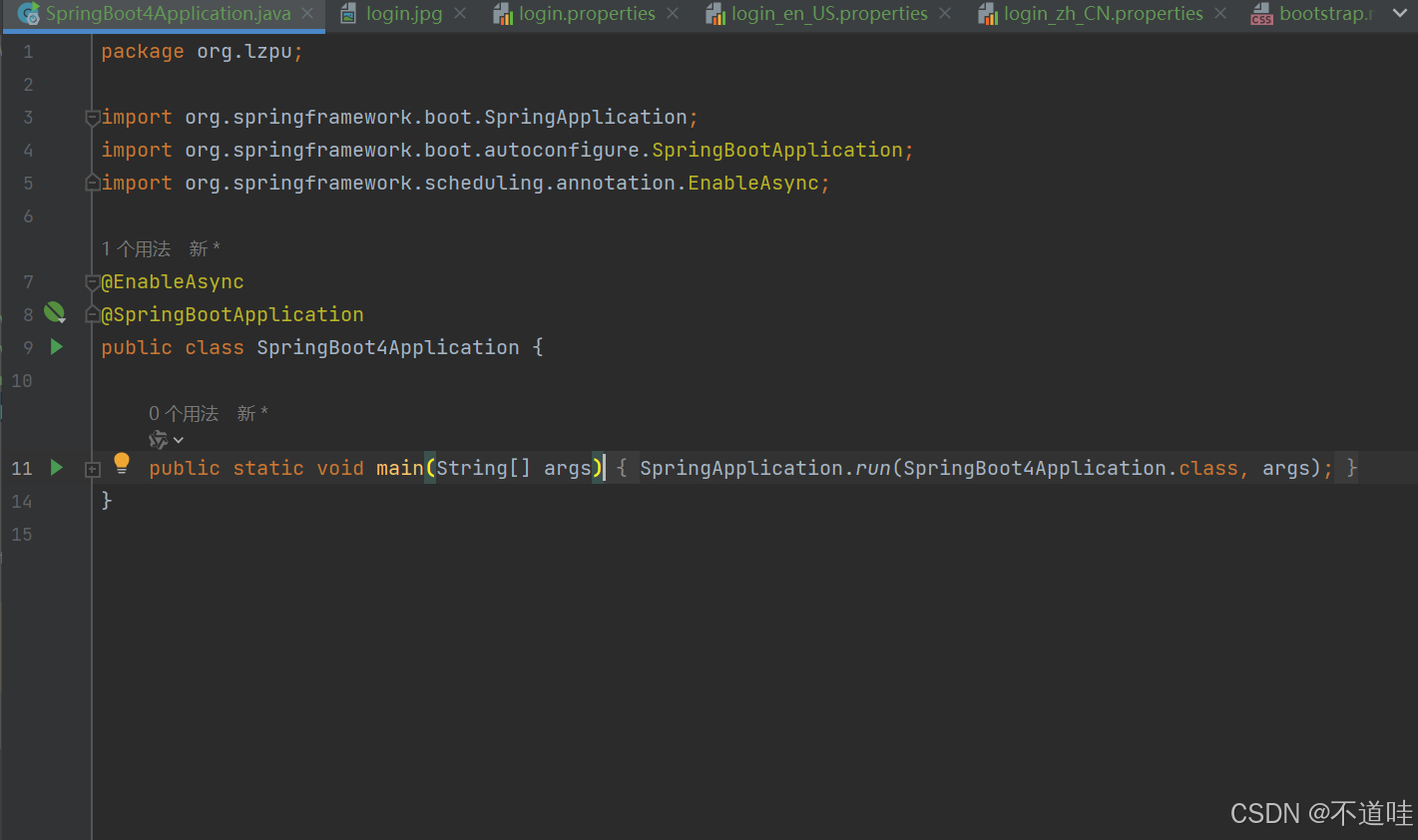Open the author inlay dropdown above main
This screenshot has width=1418, height=840.
tap(167, 440)
